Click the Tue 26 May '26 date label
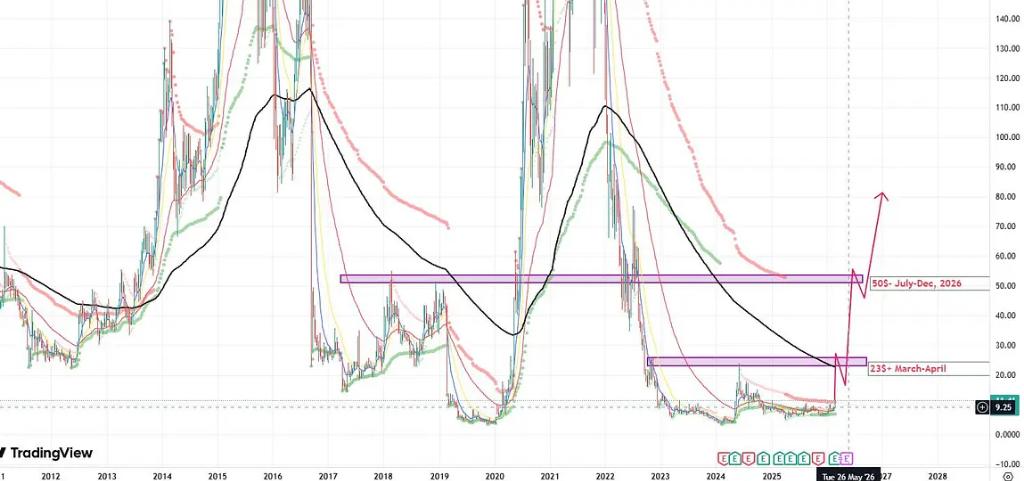 click(x=848, y=476)
